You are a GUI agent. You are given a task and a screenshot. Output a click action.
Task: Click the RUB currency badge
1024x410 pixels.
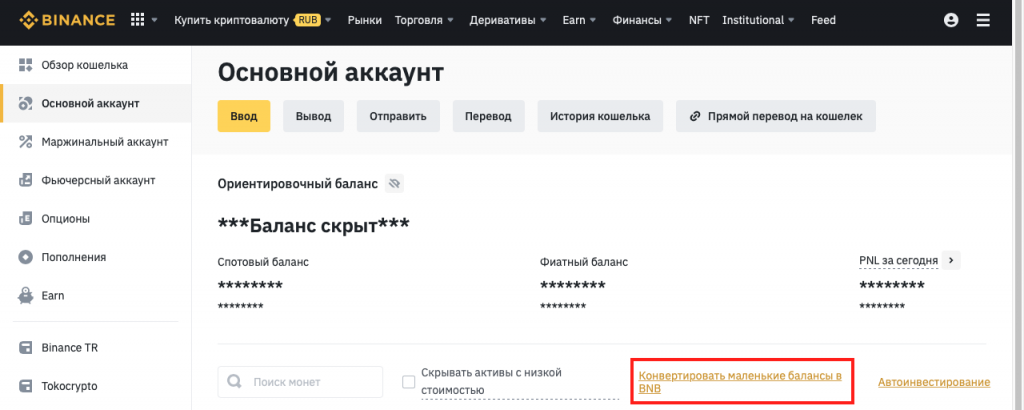pyautogui.click(x=307, y=20)
